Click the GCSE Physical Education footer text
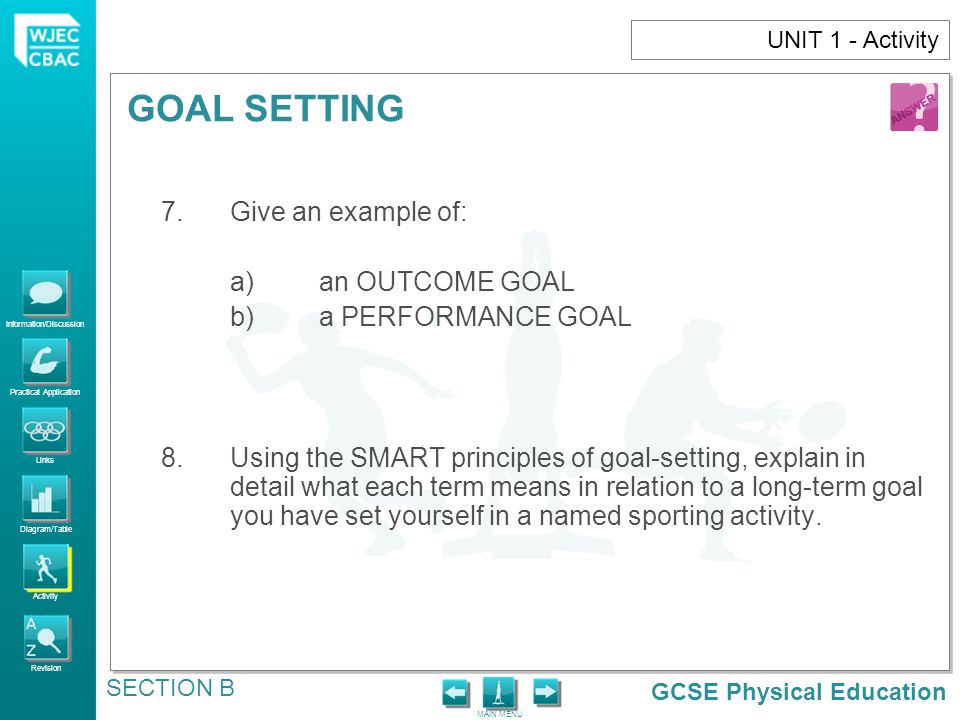 coord(798,692)
